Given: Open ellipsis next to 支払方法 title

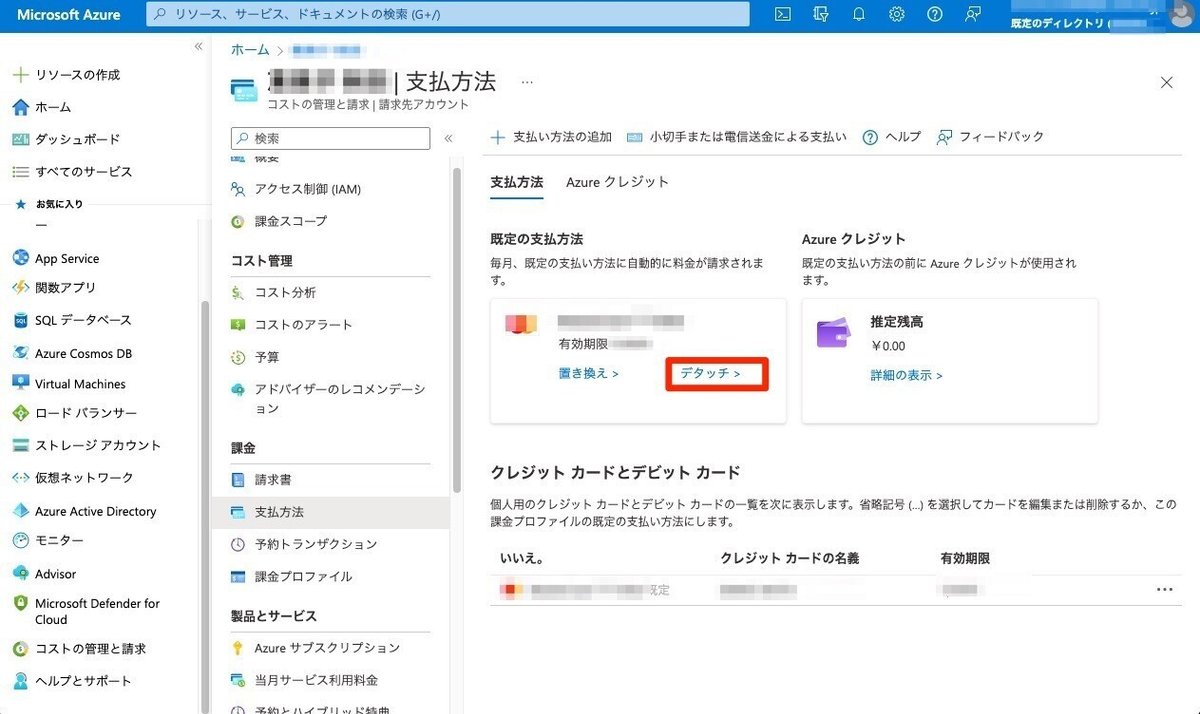Looking at the screenshot, I should 527,81.
